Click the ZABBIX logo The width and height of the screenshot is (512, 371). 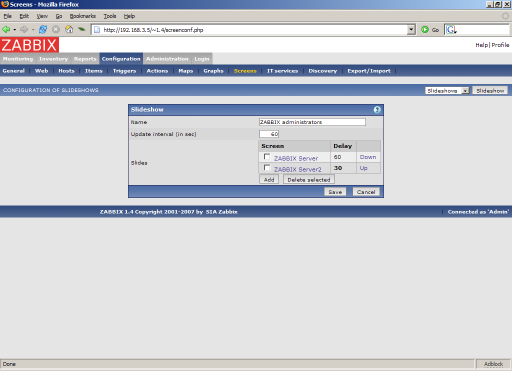click(29, 45)
